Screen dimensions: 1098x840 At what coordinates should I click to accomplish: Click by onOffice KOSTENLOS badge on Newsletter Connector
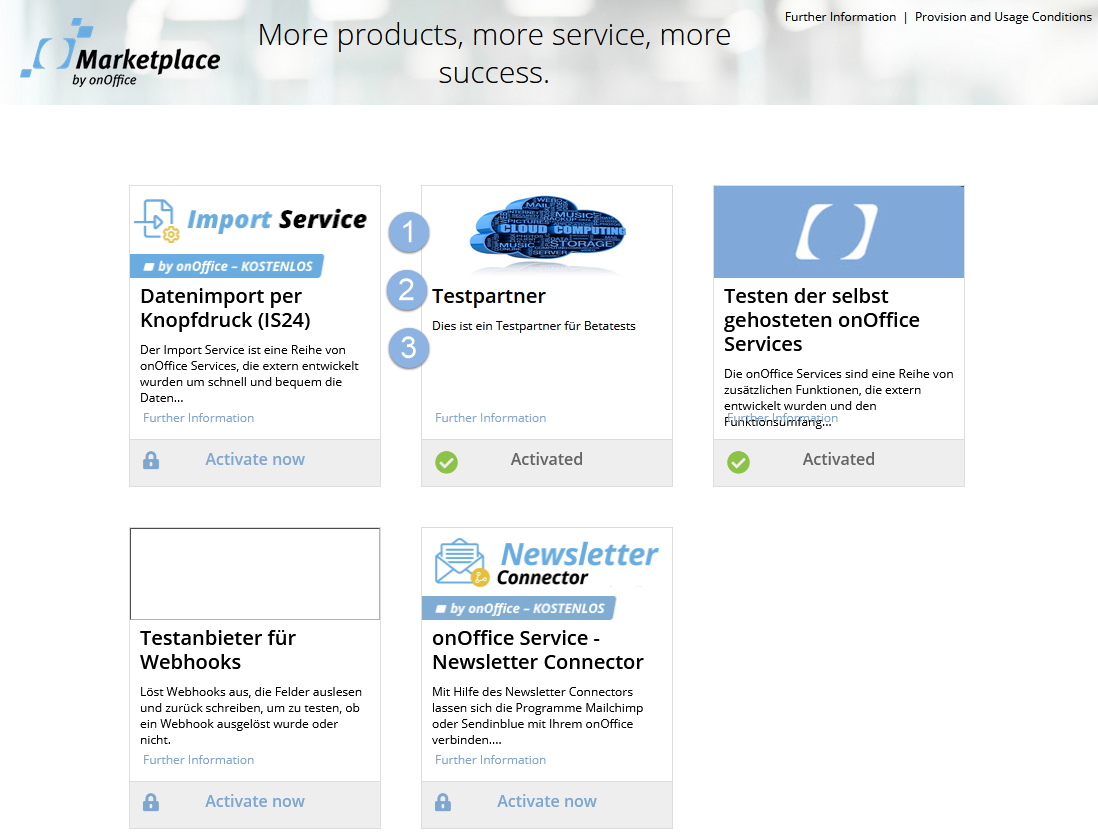(x=519, y=608)
